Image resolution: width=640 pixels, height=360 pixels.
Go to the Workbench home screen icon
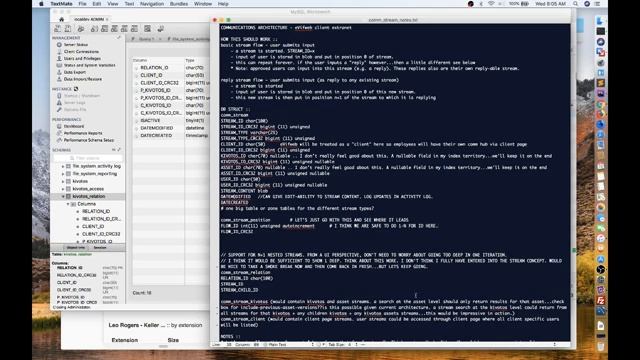[x=61, y=19]
